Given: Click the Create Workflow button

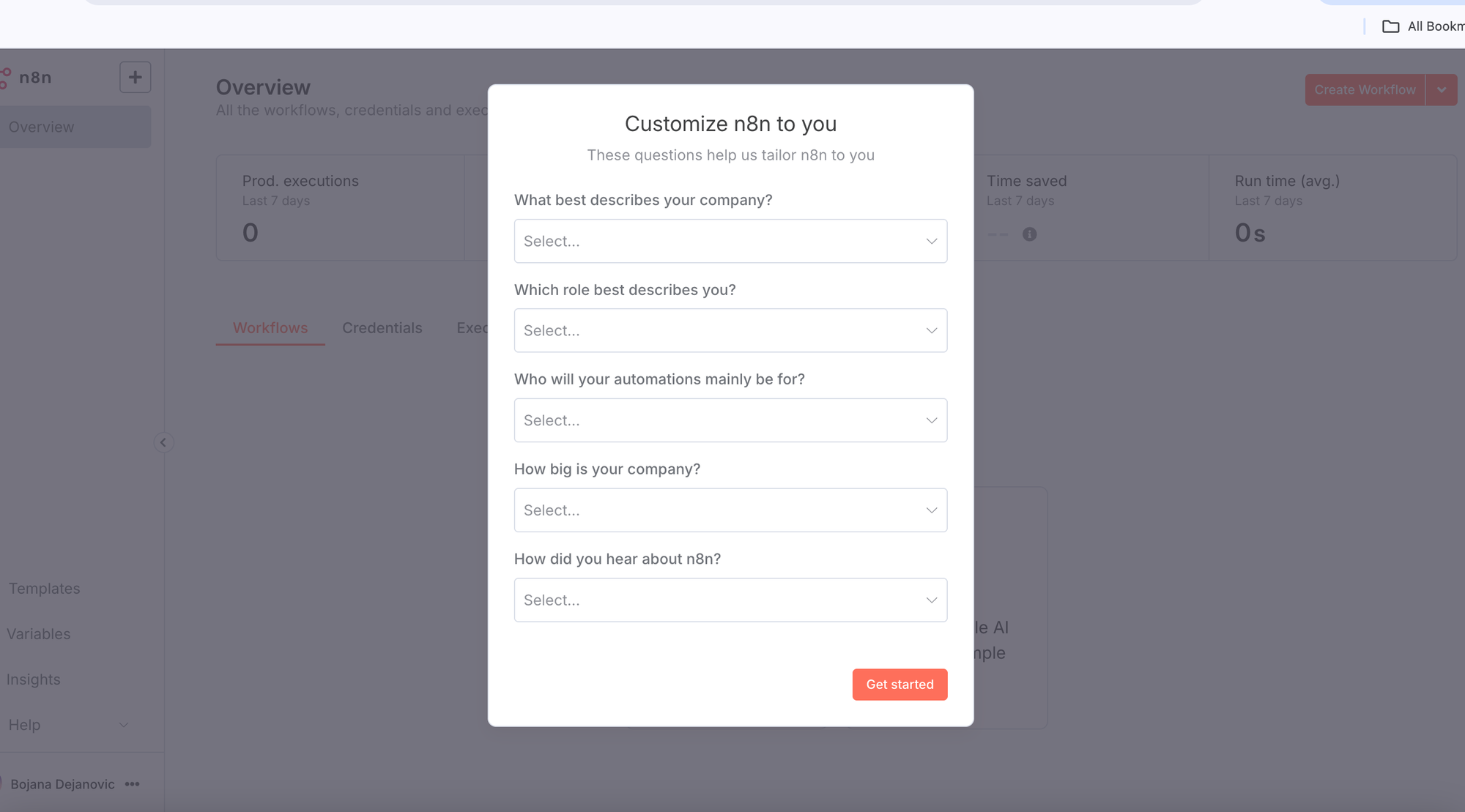Looking at the screenshot, I should click(x=1365, y=90).
